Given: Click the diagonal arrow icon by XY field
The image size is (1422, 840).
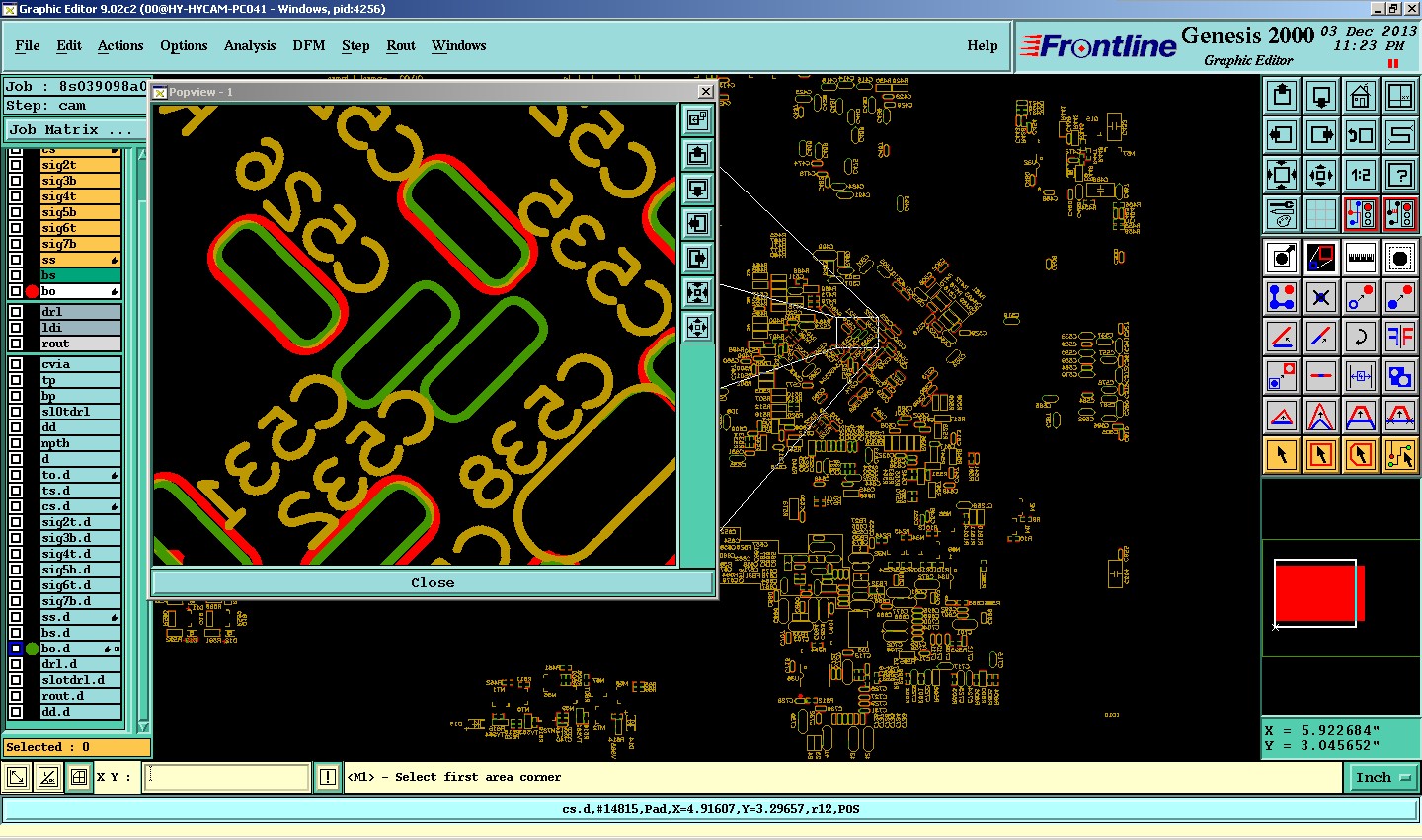Looking at the screenshot, I should point(18,777).
